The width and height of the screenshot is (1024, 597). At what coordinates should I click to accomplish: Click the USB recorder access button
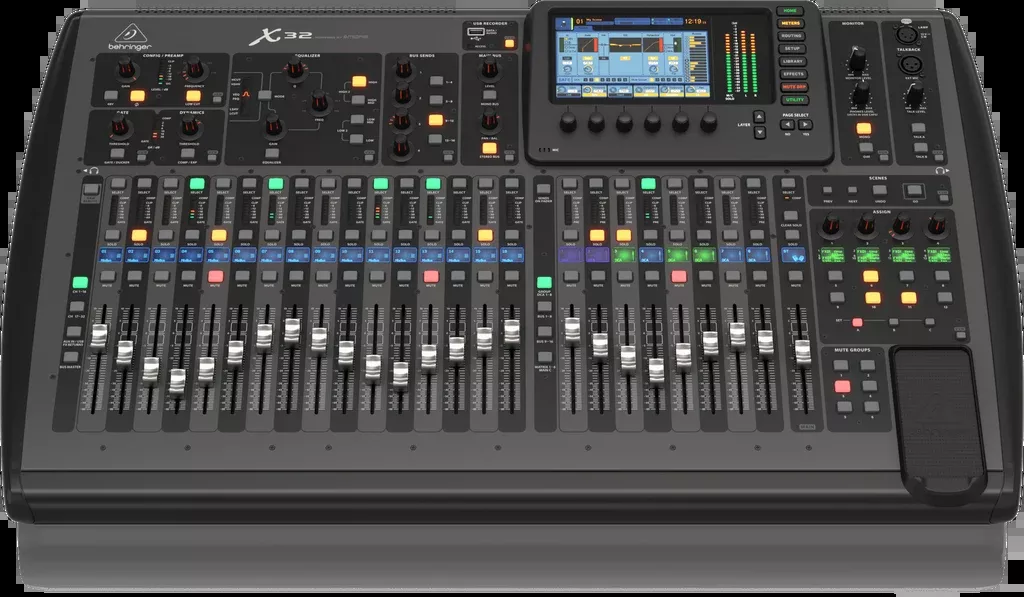point(509,44)
